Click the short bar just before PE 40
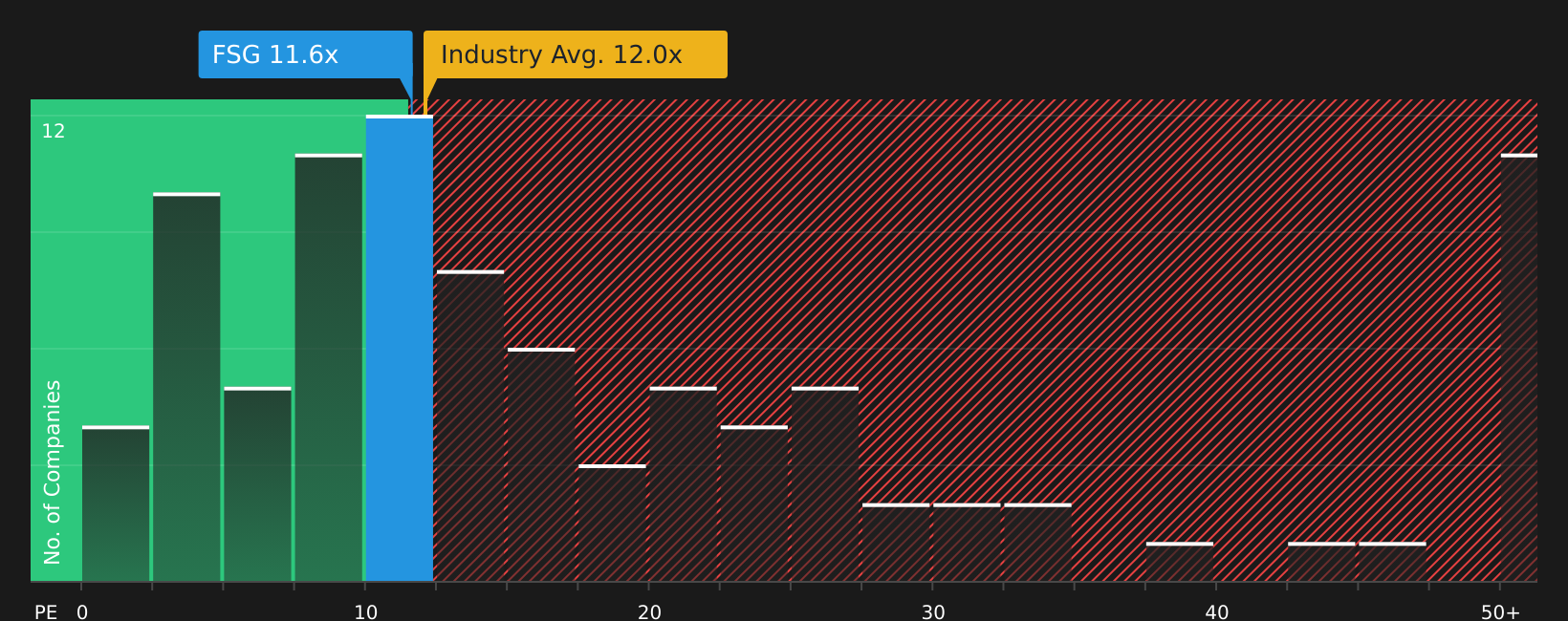Viewport: 1568px width, 621px height. click(x=1180, y=562)
